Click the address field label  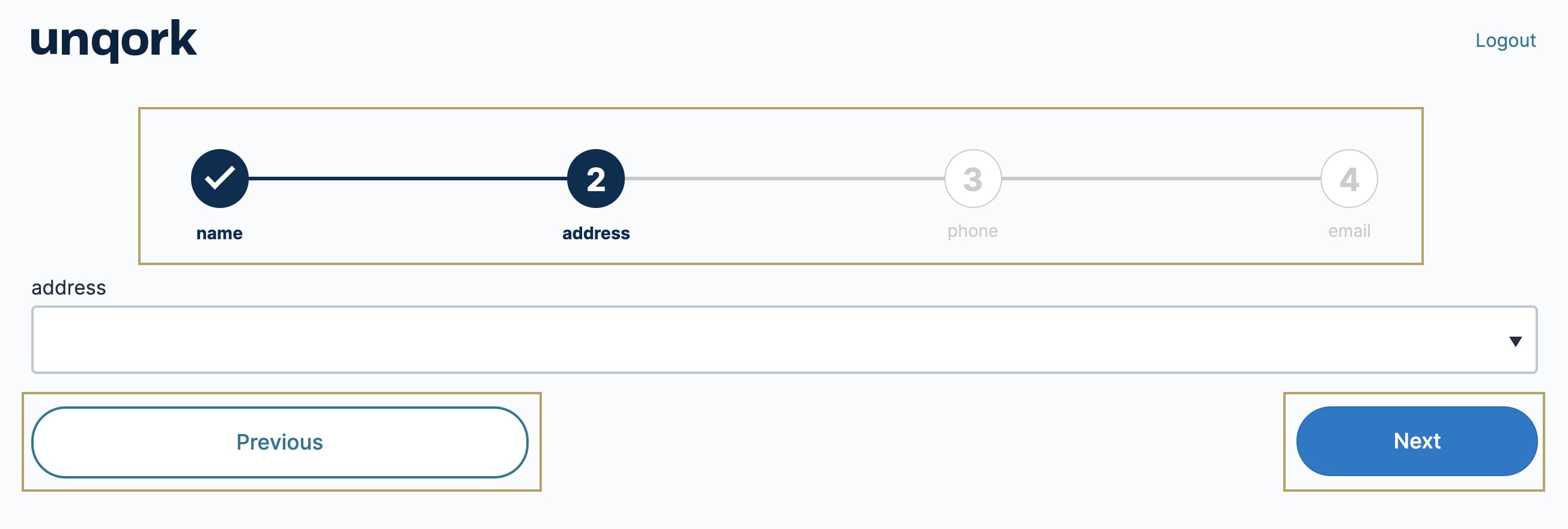pyautogui.click(x=68, y=287)
